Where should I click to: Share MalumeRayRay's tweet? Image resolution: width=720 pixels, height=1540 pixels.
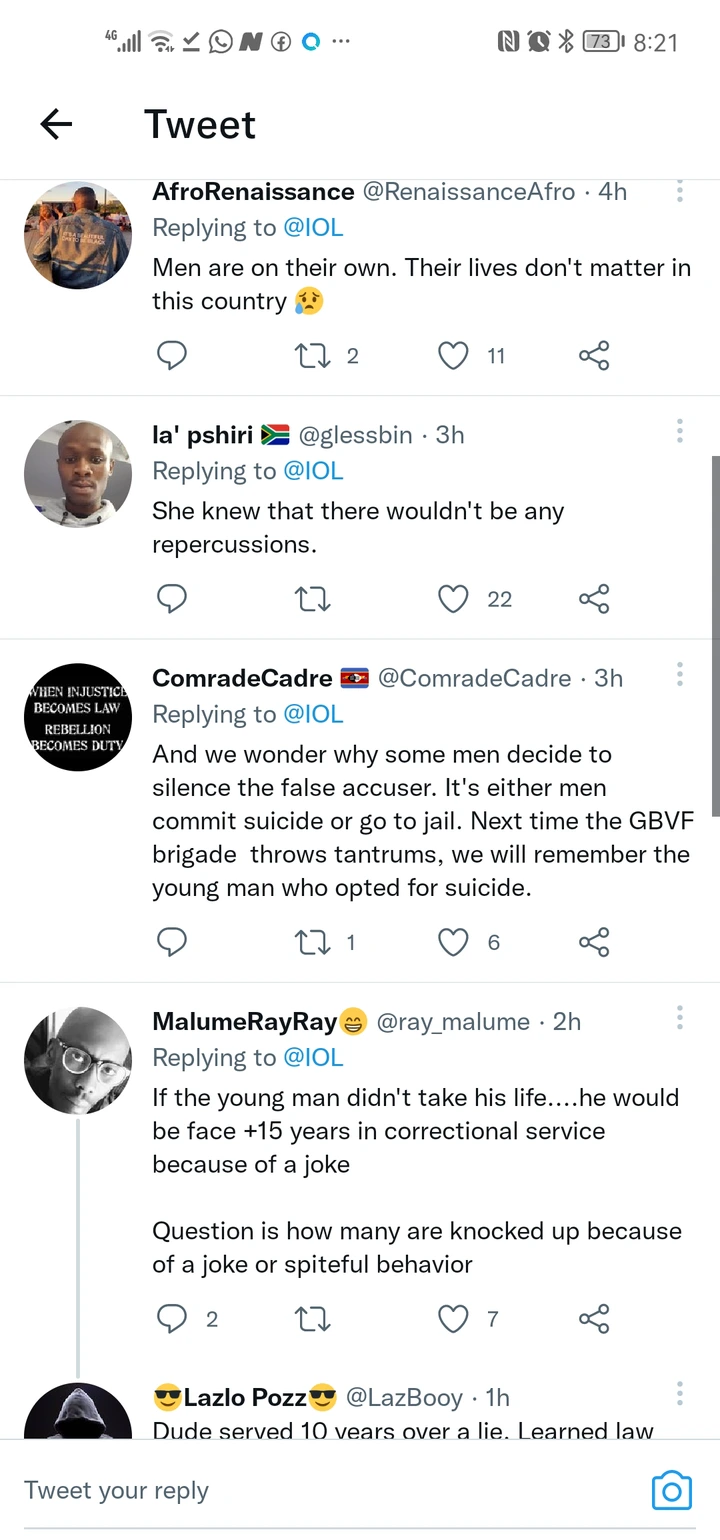(594, 1319)
